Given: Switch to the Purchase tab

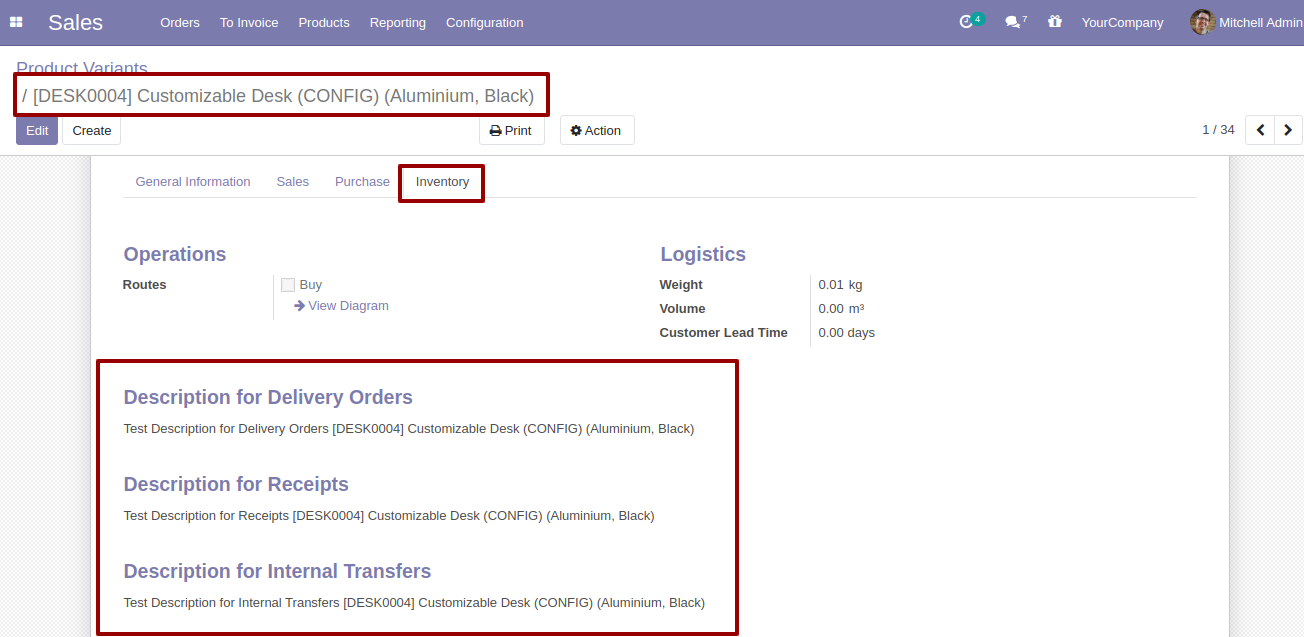Looking at the screenshot, I should 362,182.
